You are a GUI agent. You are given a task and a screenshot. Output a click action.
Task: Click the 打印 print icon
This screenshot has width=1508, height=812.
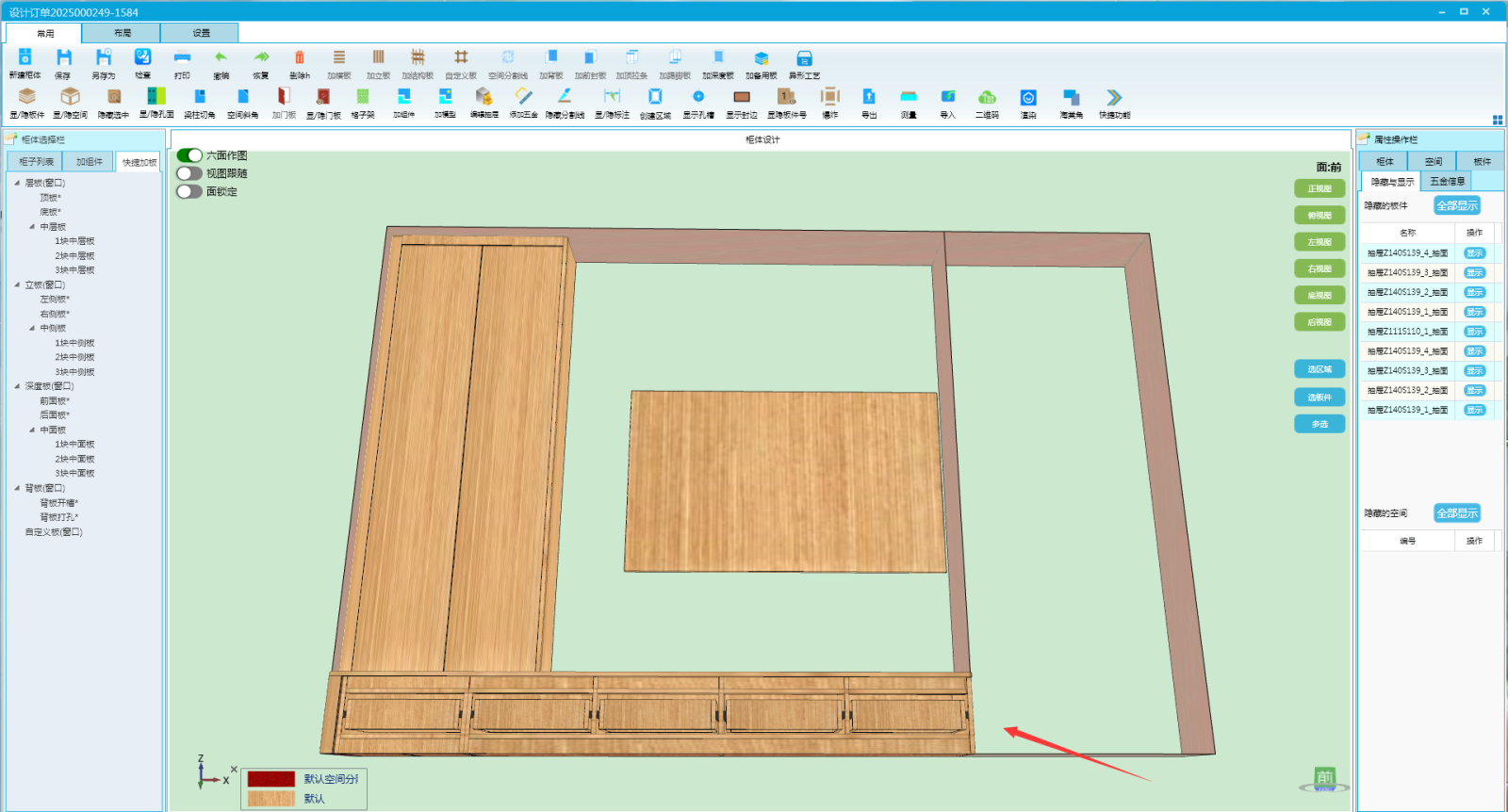click(x=182, y=58)
